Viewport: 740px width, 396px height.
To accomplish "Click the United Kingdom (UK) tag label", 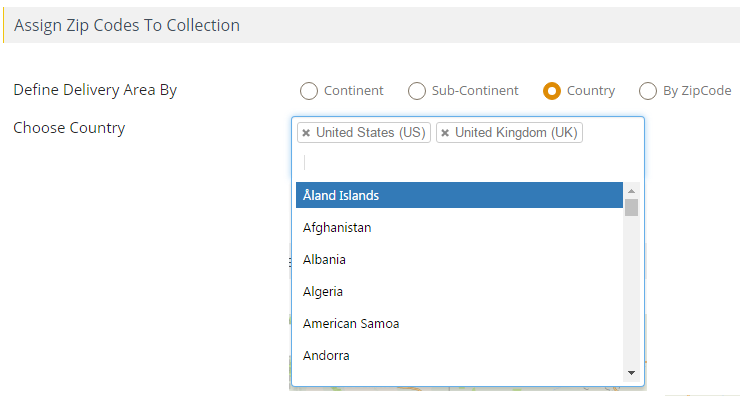I will point(516,133).
